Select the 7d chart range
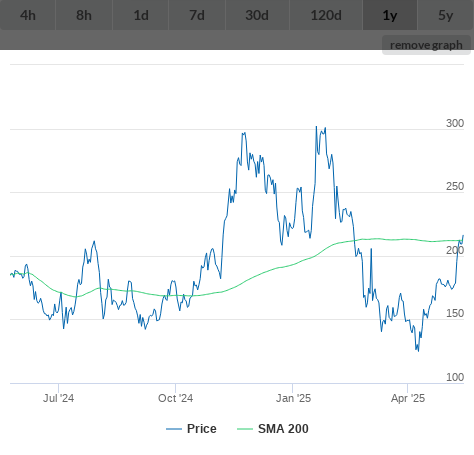The height and width of the screenshot is (455, 474). (197, 15)
